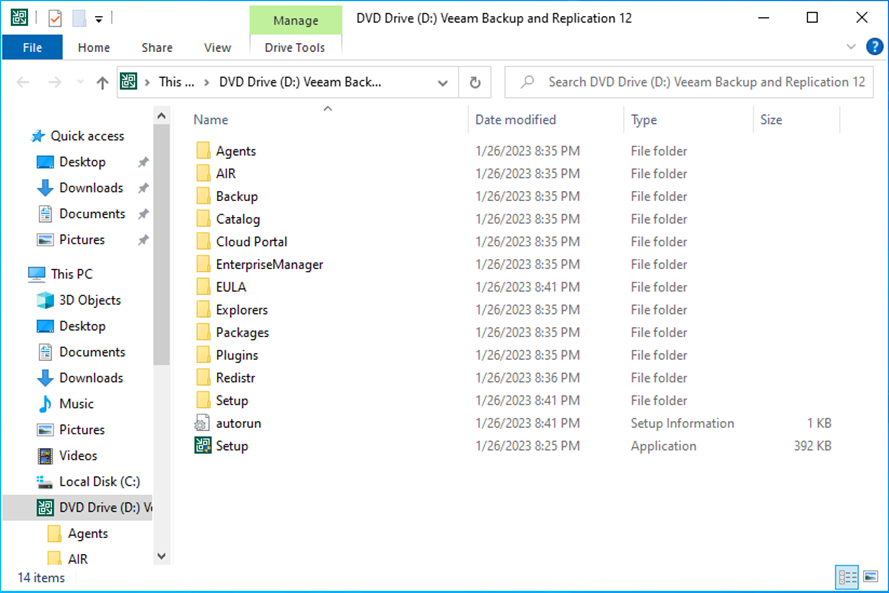Select the Redistr folder
Image resolution: width=889 pixels, height=593 pixels.
point(235,378)
